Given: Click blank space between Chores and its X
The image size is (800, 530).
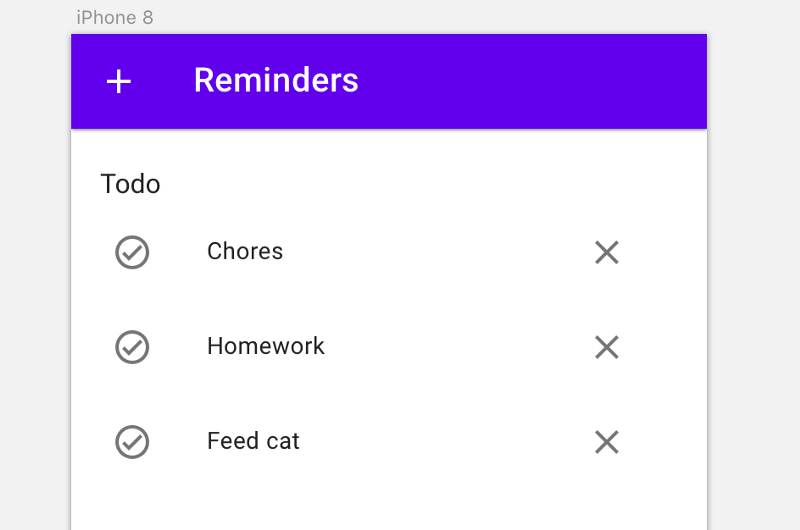Looking at the screenshot, I should tap(439, 252).
